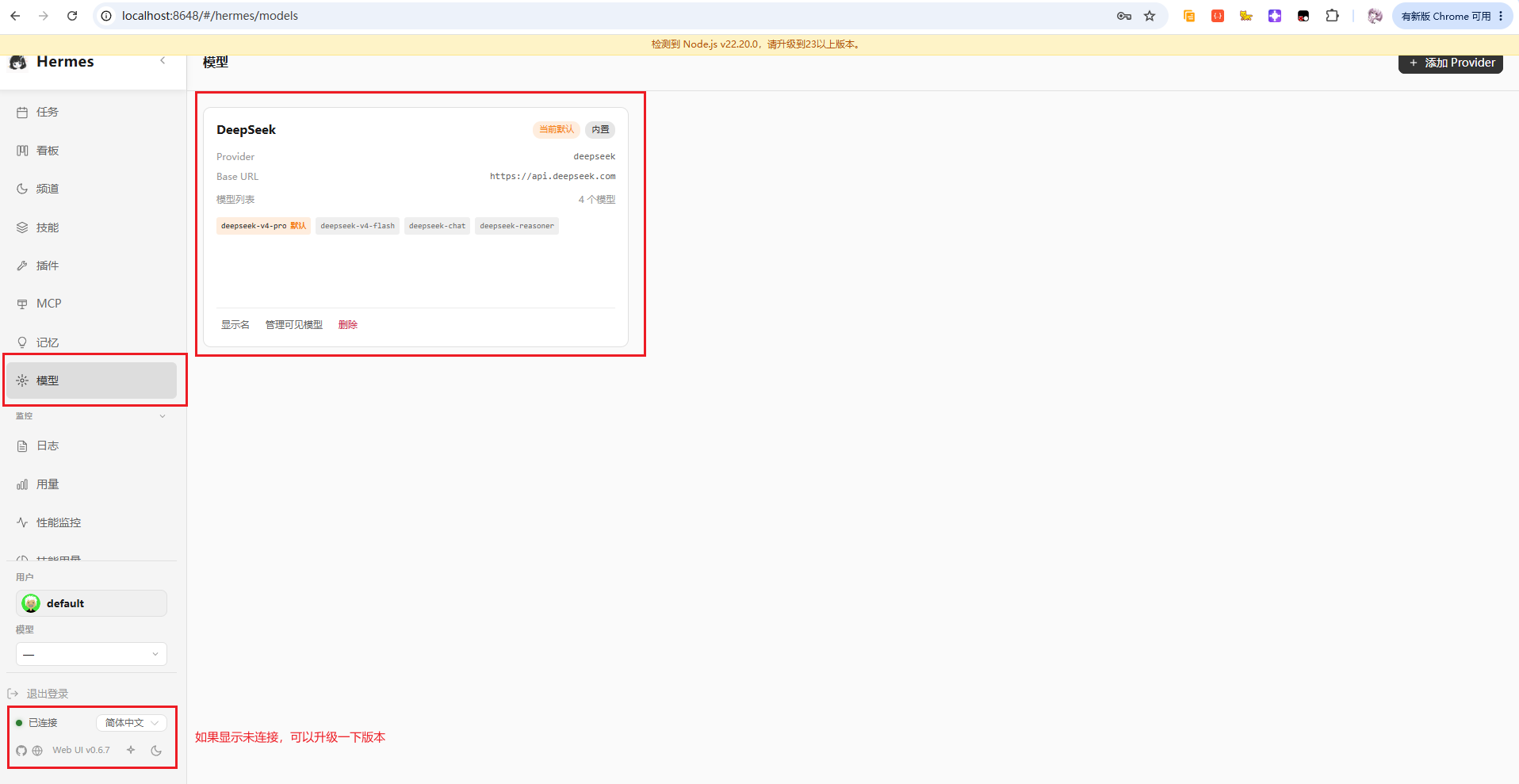Click the 内置 badge on DeepSeek card
The width and height of the screenshot is (1519, 784).
600,129
